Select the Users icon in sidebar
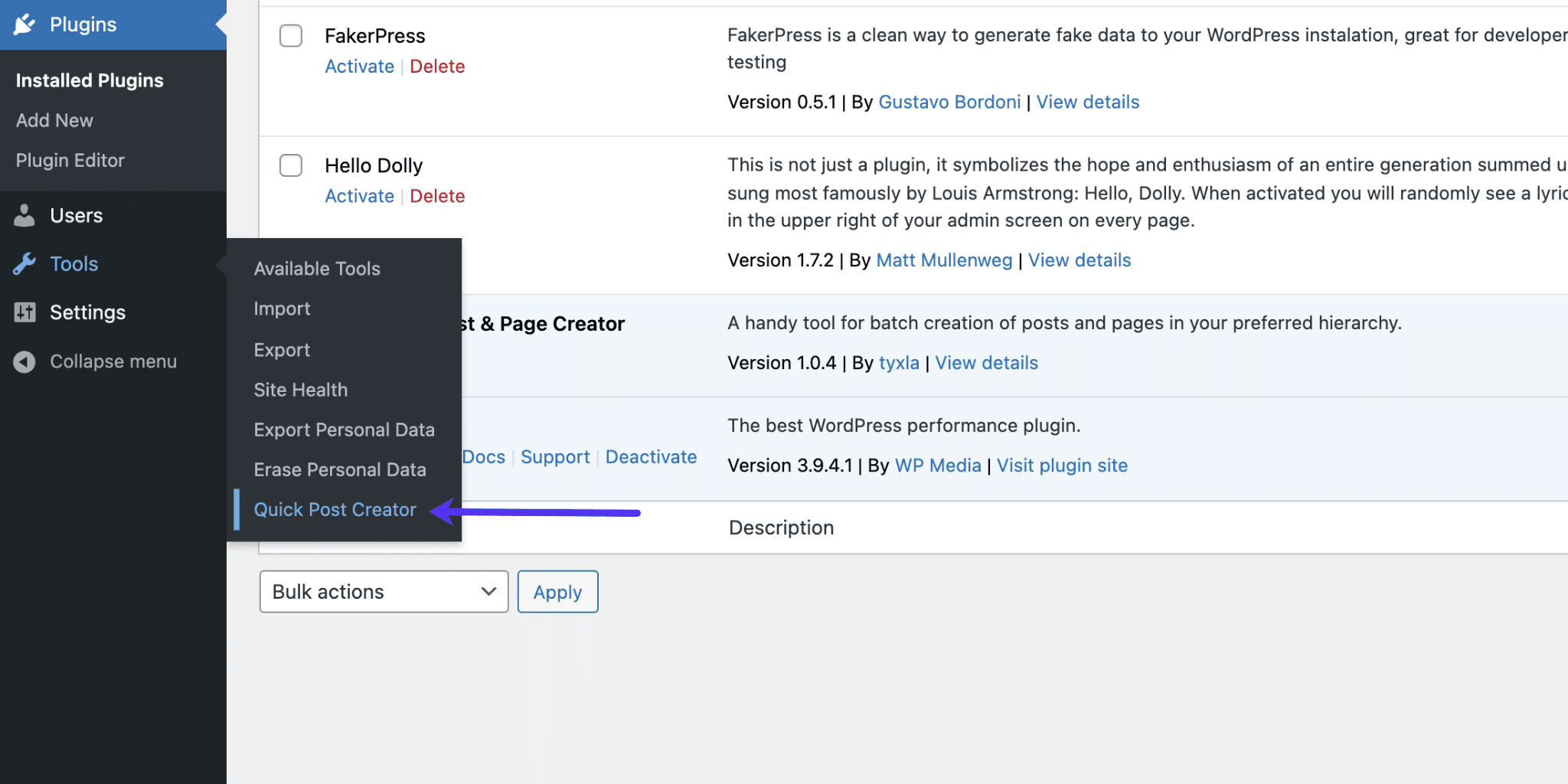This screenshot has height=784, width=1568. tap(24, 215)
